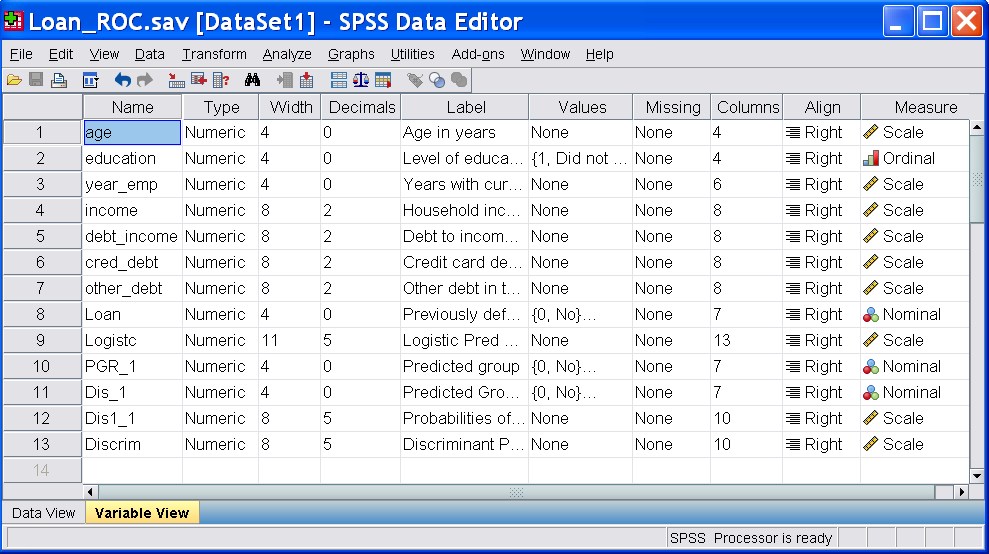This screenshot has height=554, width=989.
Task: Click the Measure column header
Action: point(925,107)
